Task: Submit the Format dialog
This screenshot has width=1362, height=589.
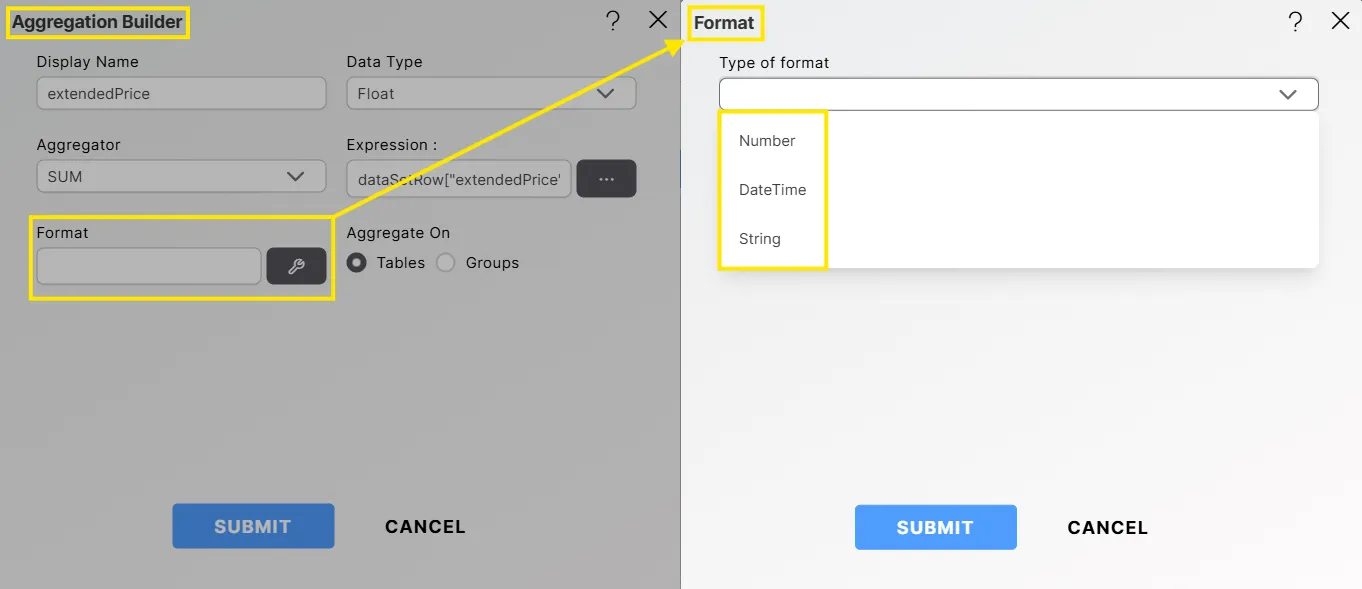Action: point(935,527)
